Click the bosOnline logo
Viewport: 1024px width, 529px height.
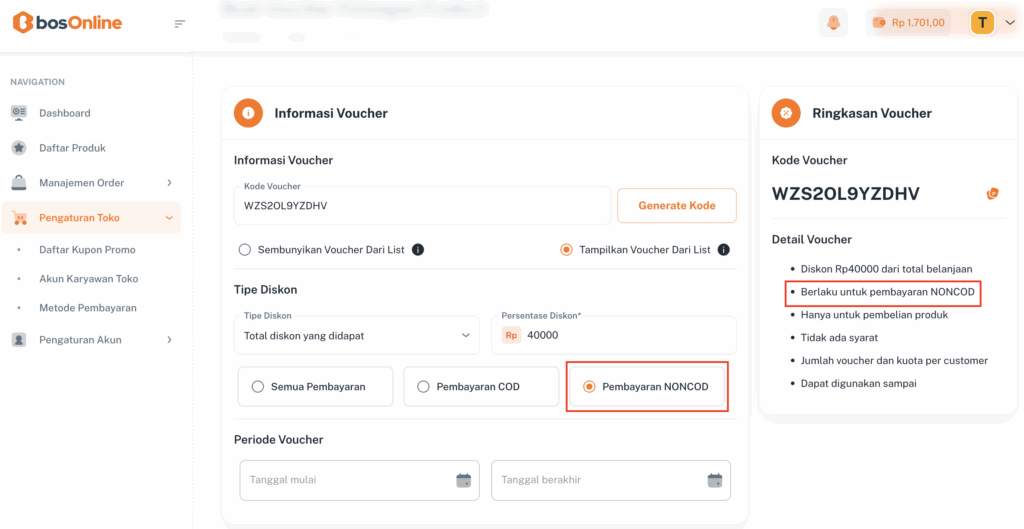pyautogui.click(x=67, y=23)
